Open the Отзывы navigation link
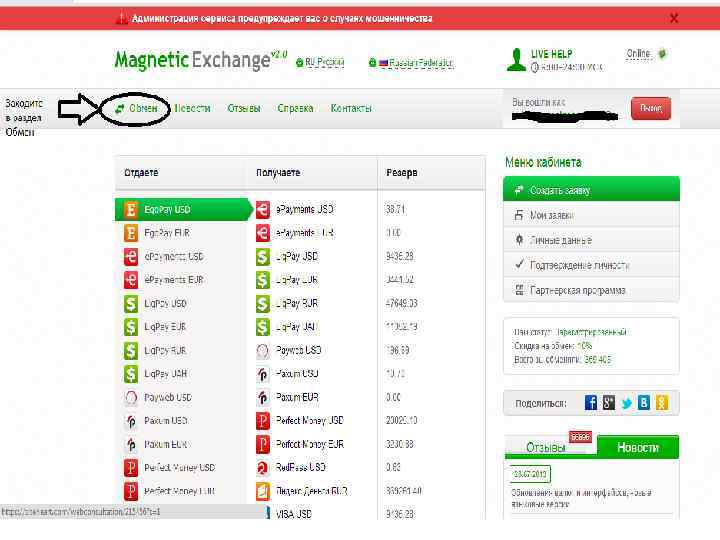720x540 pixels. (x=244, y=108)
